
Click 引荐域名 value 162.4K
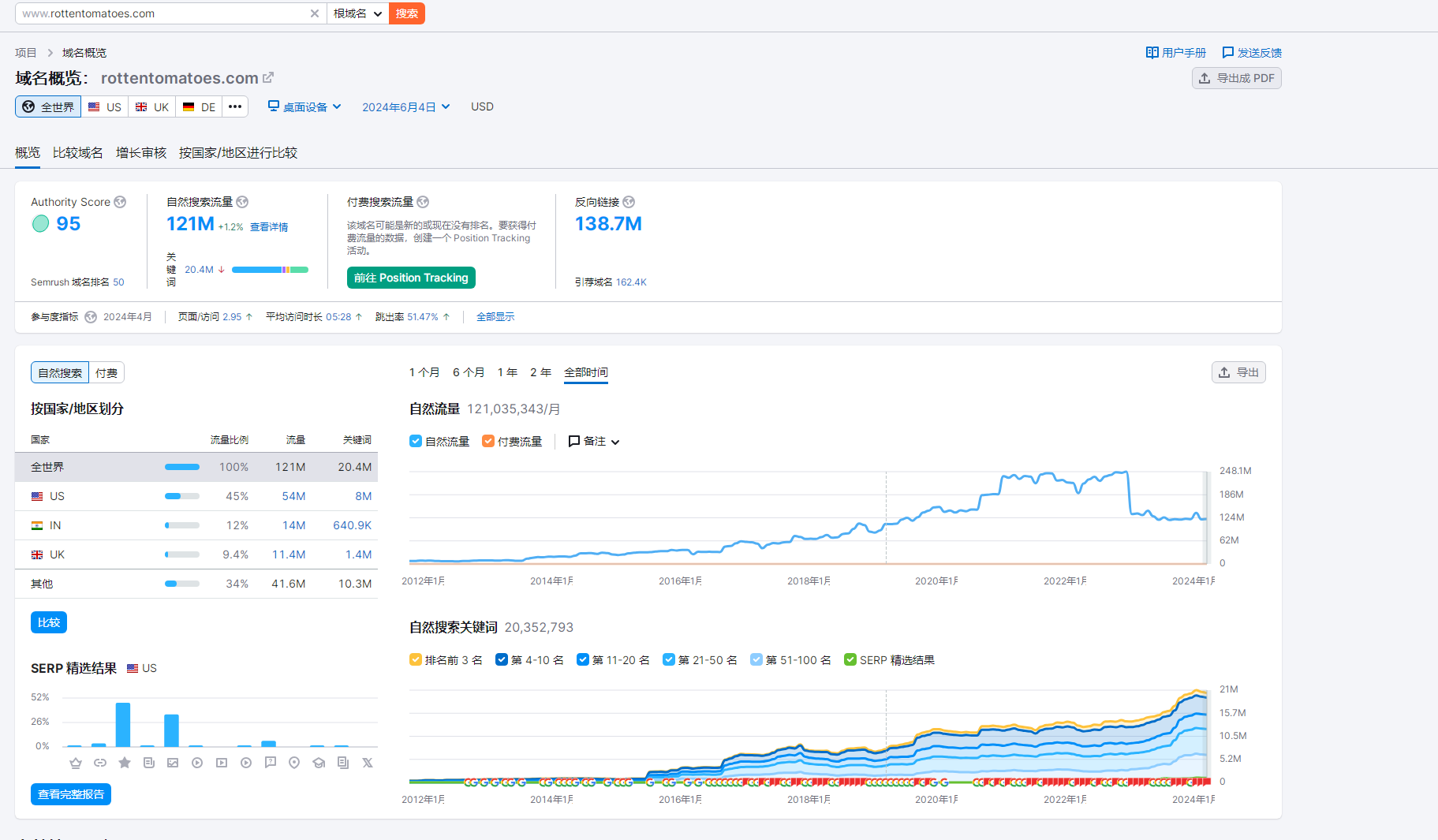[631, 282]
